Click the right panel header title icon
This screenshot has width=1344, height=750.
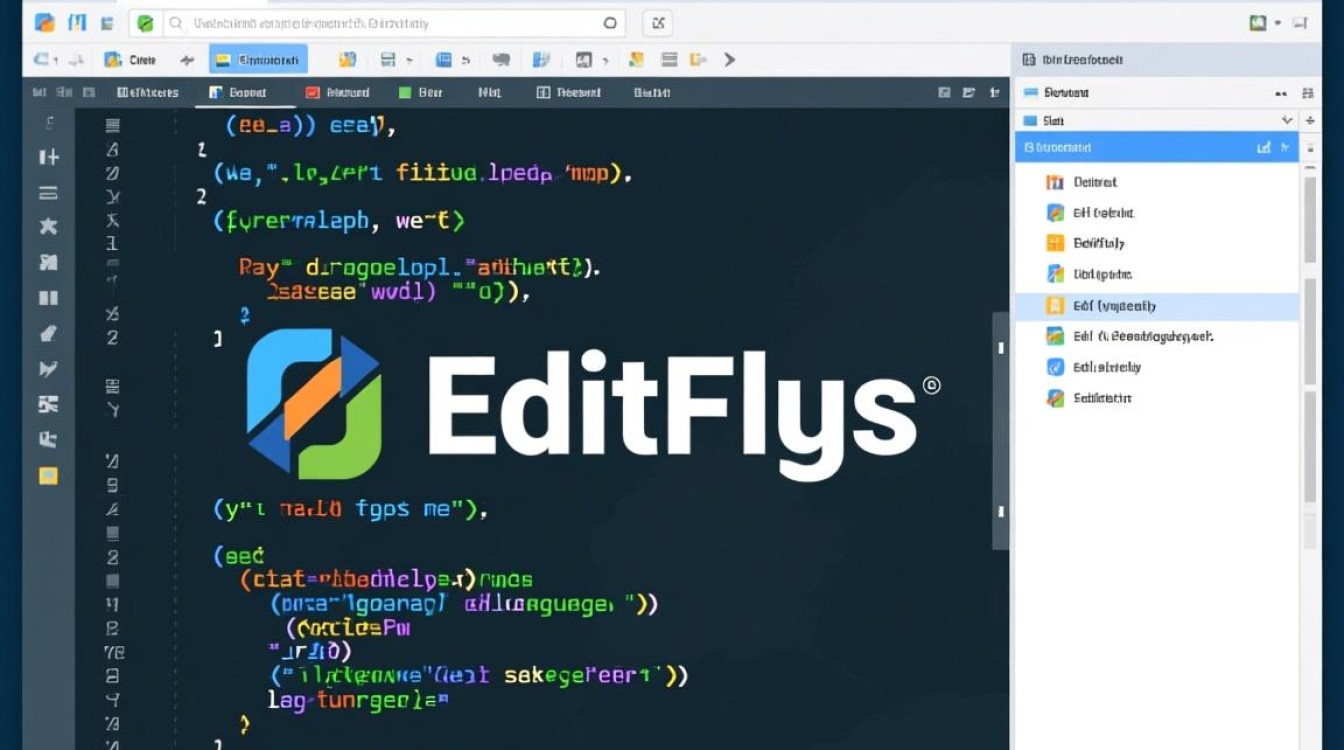pos(1028,60)
